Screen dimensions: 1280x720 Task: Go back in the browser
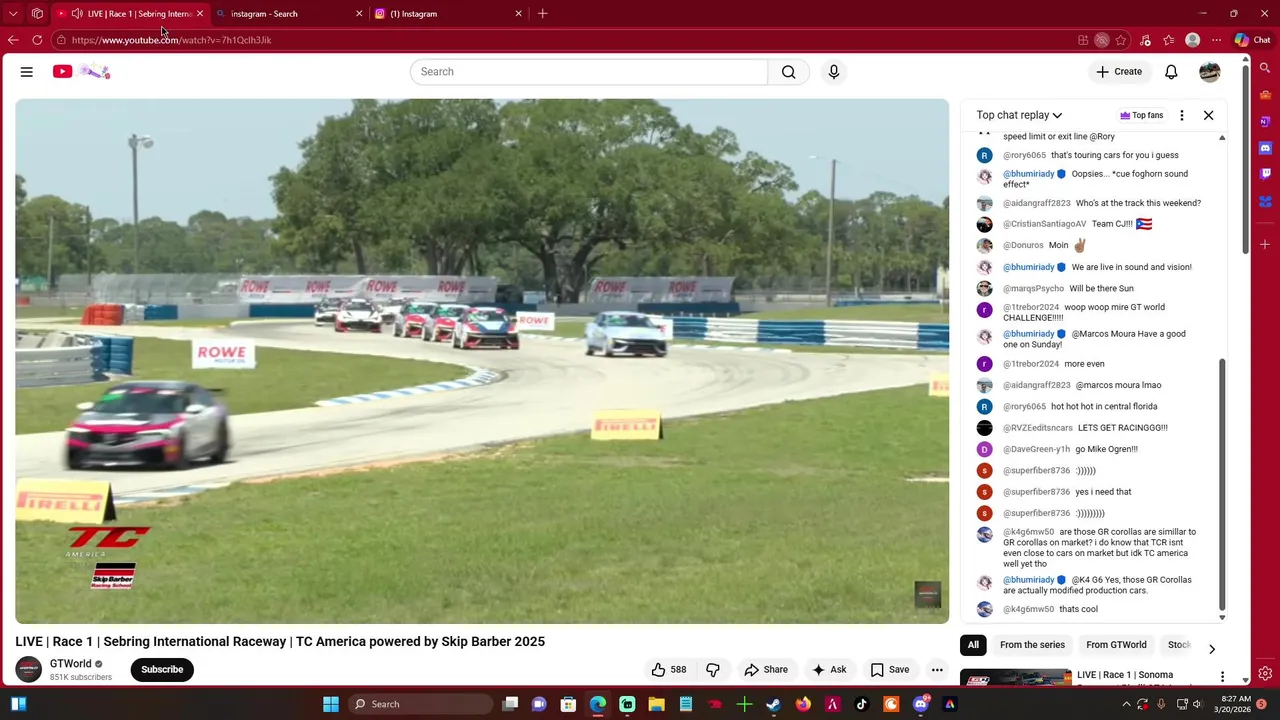tap(13, 40)
